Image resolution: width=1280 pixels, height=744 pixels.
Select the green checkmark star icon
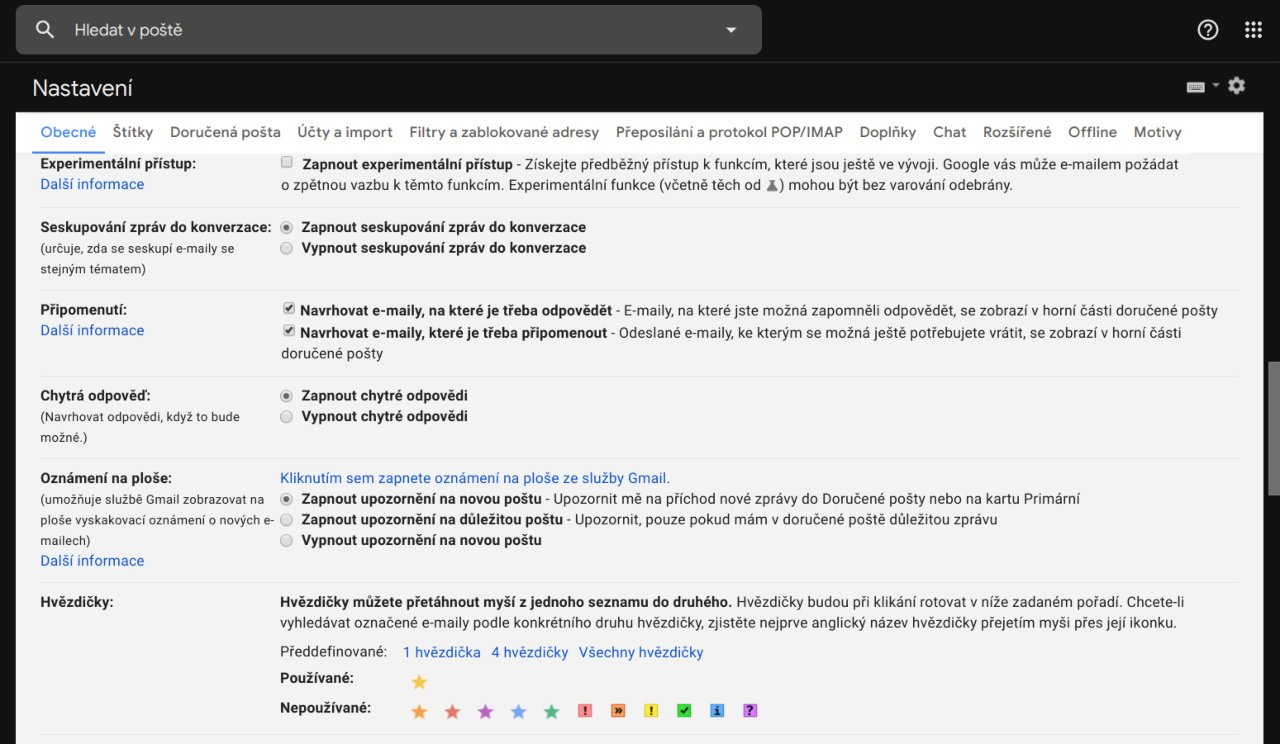point(684,711)
